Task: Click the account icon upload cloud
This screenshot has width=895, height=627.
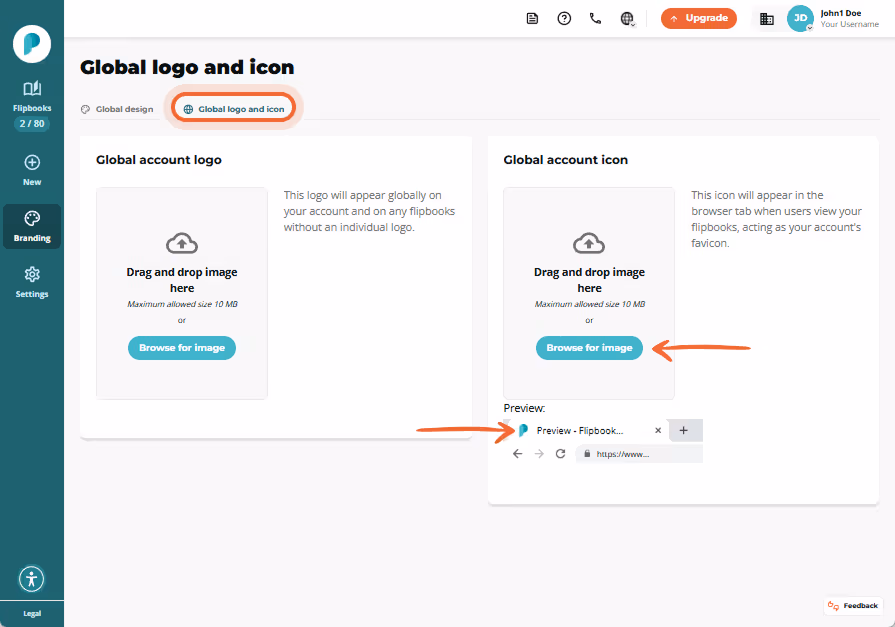Action: pyautogui.click(x=588, y=243)
